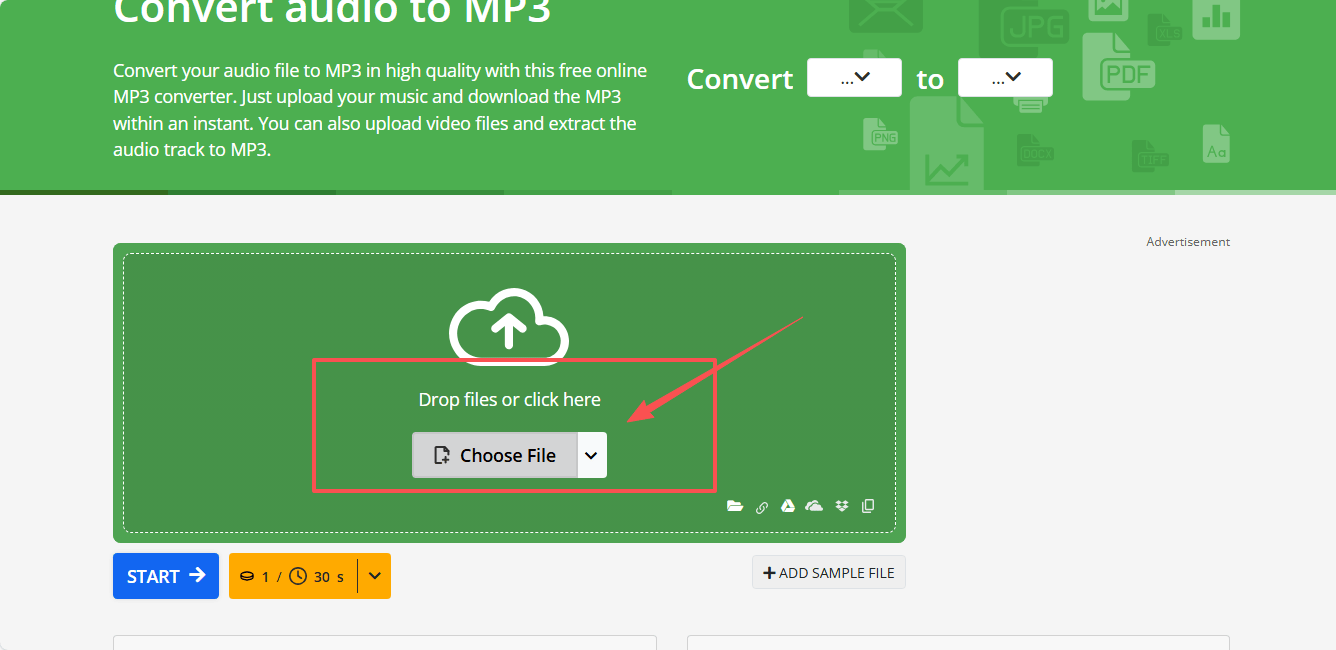This screenshot has height=650, width=1336.
Task: Click the bar chart icon in banner
Action: click(1215, 17)
